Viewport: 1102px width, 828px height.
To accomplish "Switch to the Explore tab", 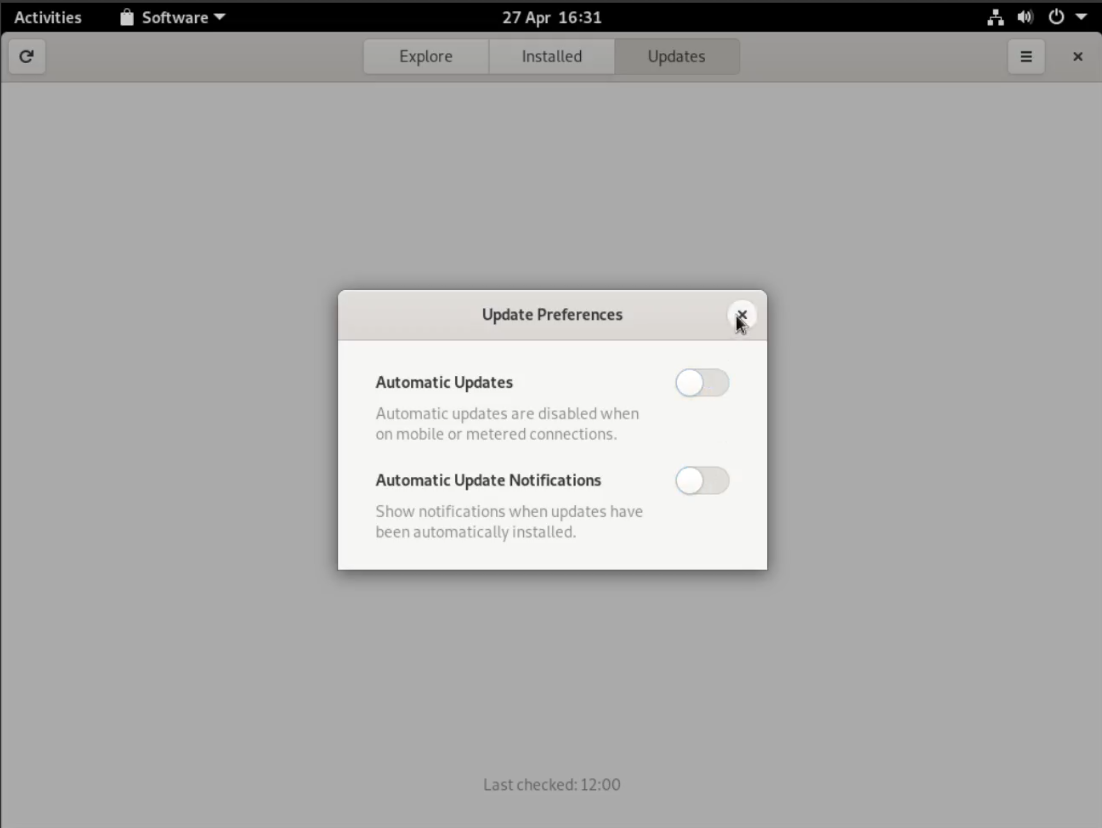I will 426,57.
